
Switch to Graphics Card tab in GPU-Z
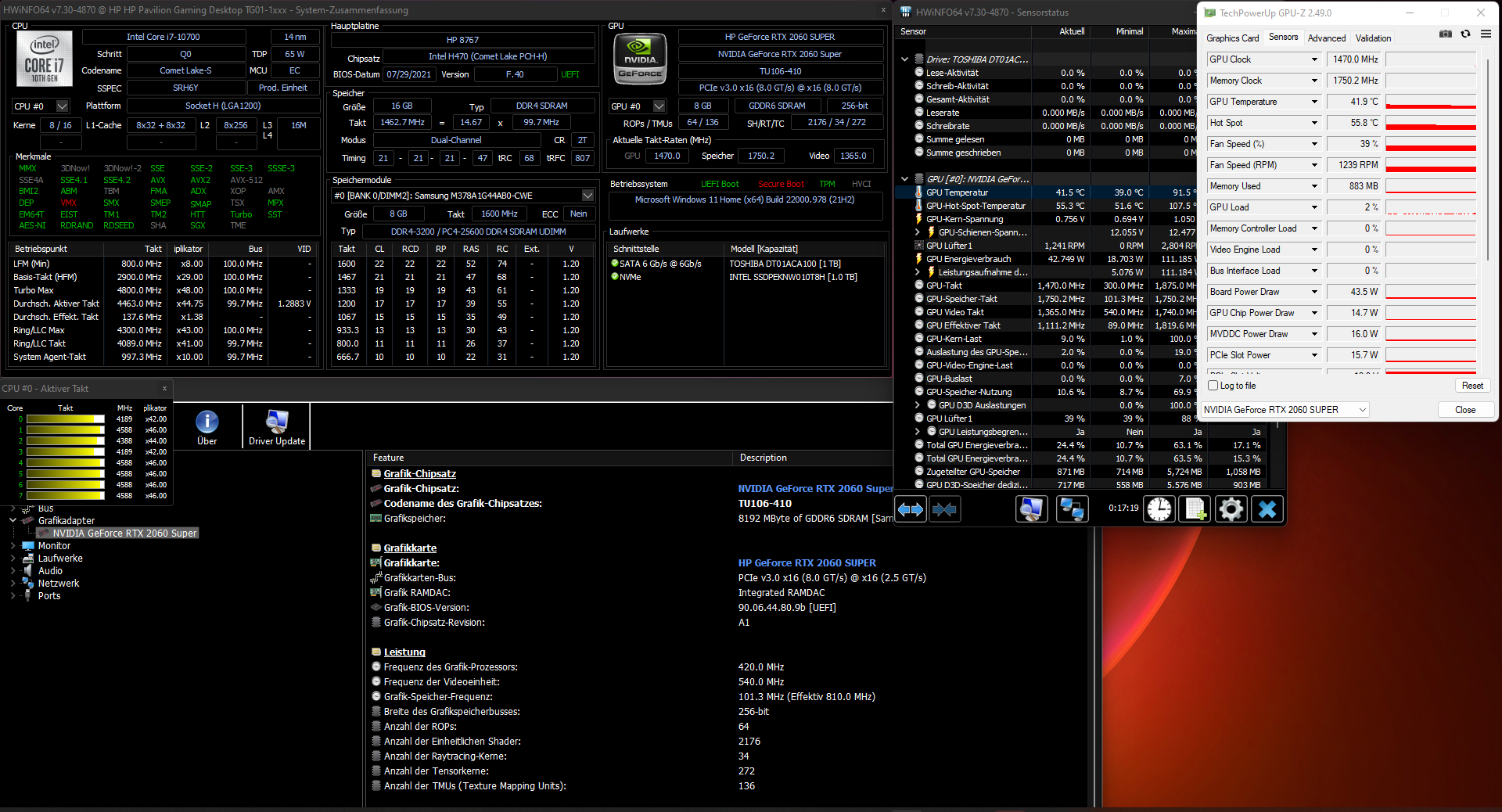pos(1232,38)
